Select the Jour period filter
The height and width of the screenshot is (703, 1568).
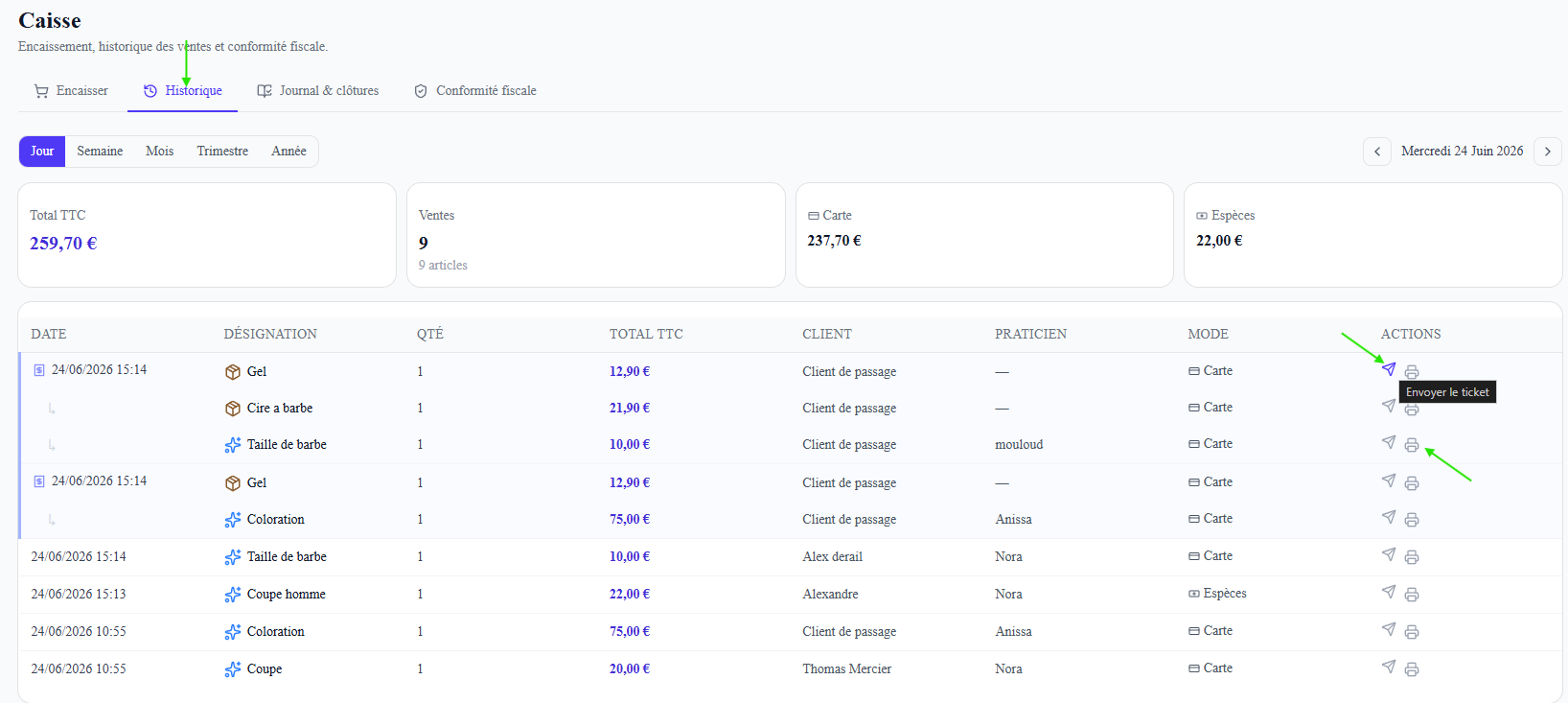pos(42,152)
